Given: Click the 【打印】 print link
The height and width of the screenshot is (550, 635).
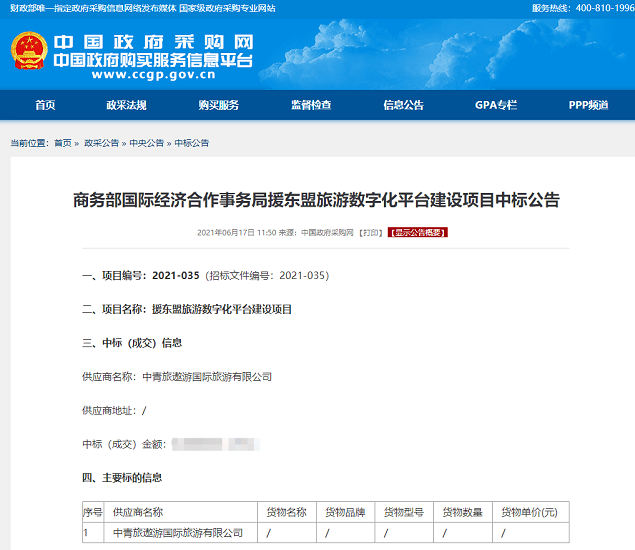Looking at the screenshot, I should (372, 232).
